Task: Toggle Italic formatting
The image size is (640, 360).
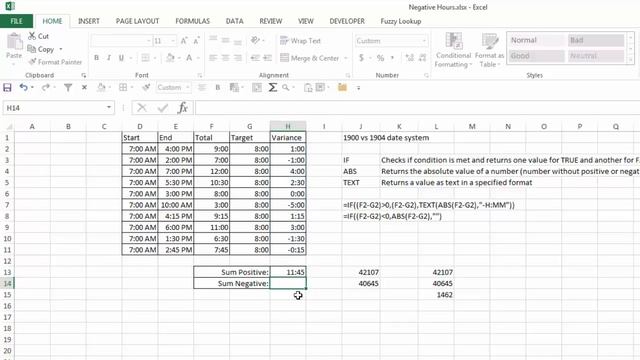Action: pyautogui.click(x=109, y=58)
